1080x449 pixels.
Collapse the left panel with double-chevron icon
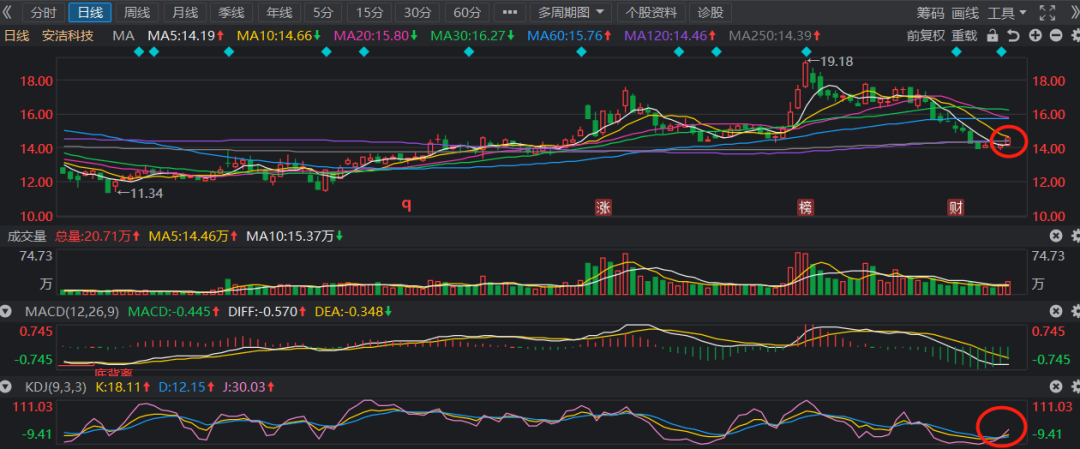click(x=8, y=13)
